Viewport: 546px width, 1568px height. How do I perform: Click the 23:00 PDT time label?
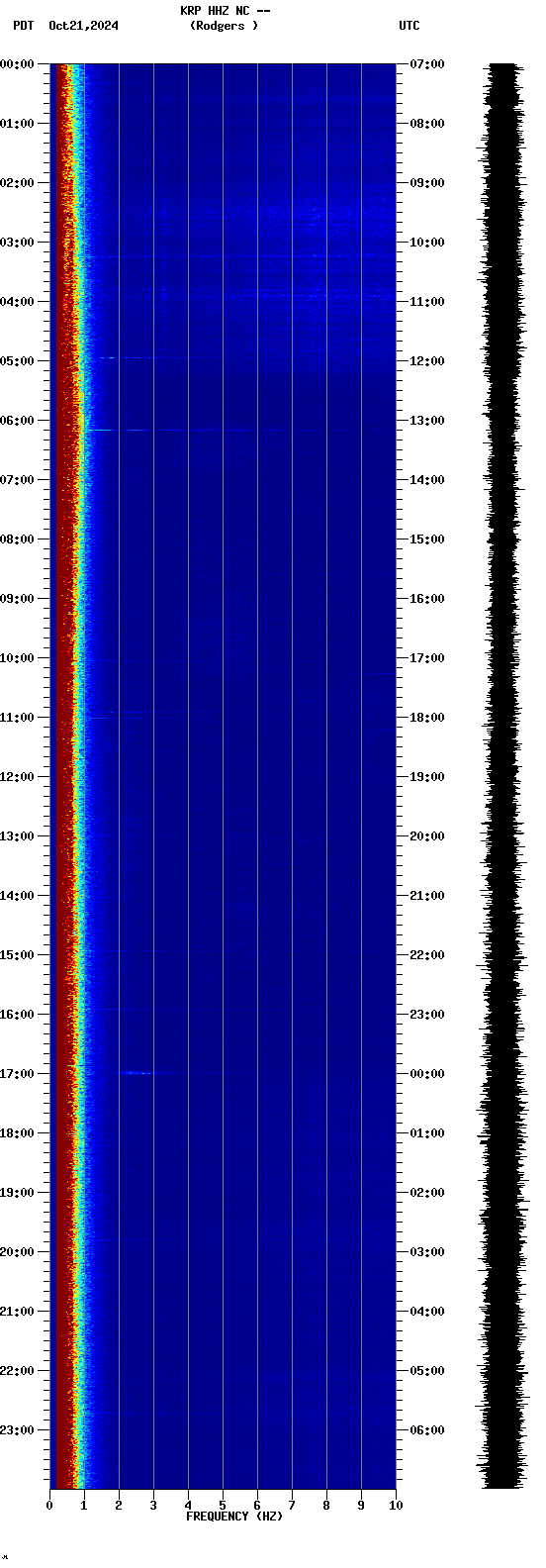tap(17, 1430)
